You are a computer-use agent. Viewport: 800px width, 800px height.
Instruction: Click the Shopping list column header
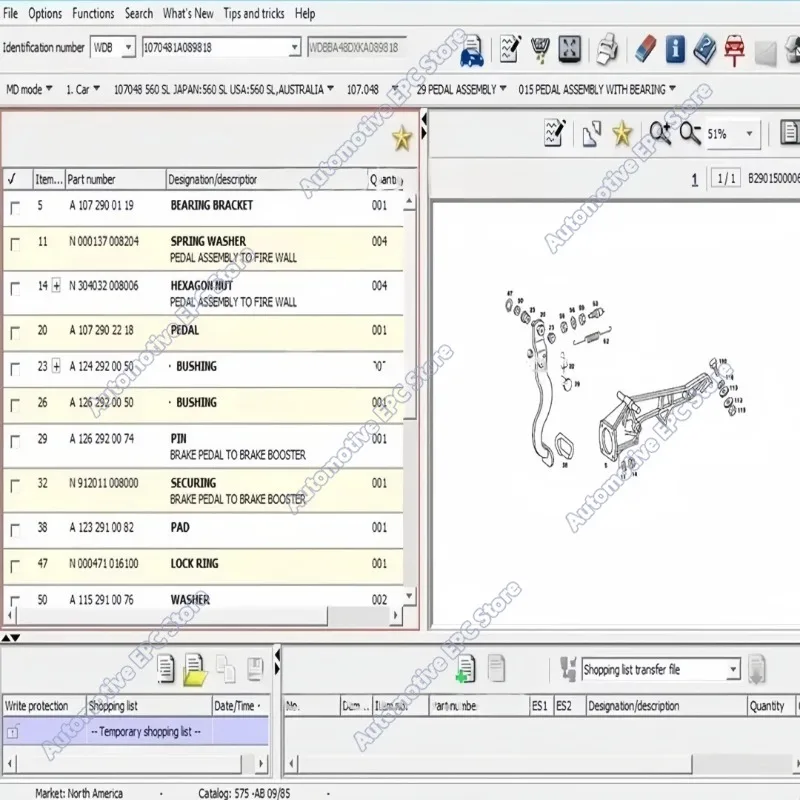[x=148, y=706]
